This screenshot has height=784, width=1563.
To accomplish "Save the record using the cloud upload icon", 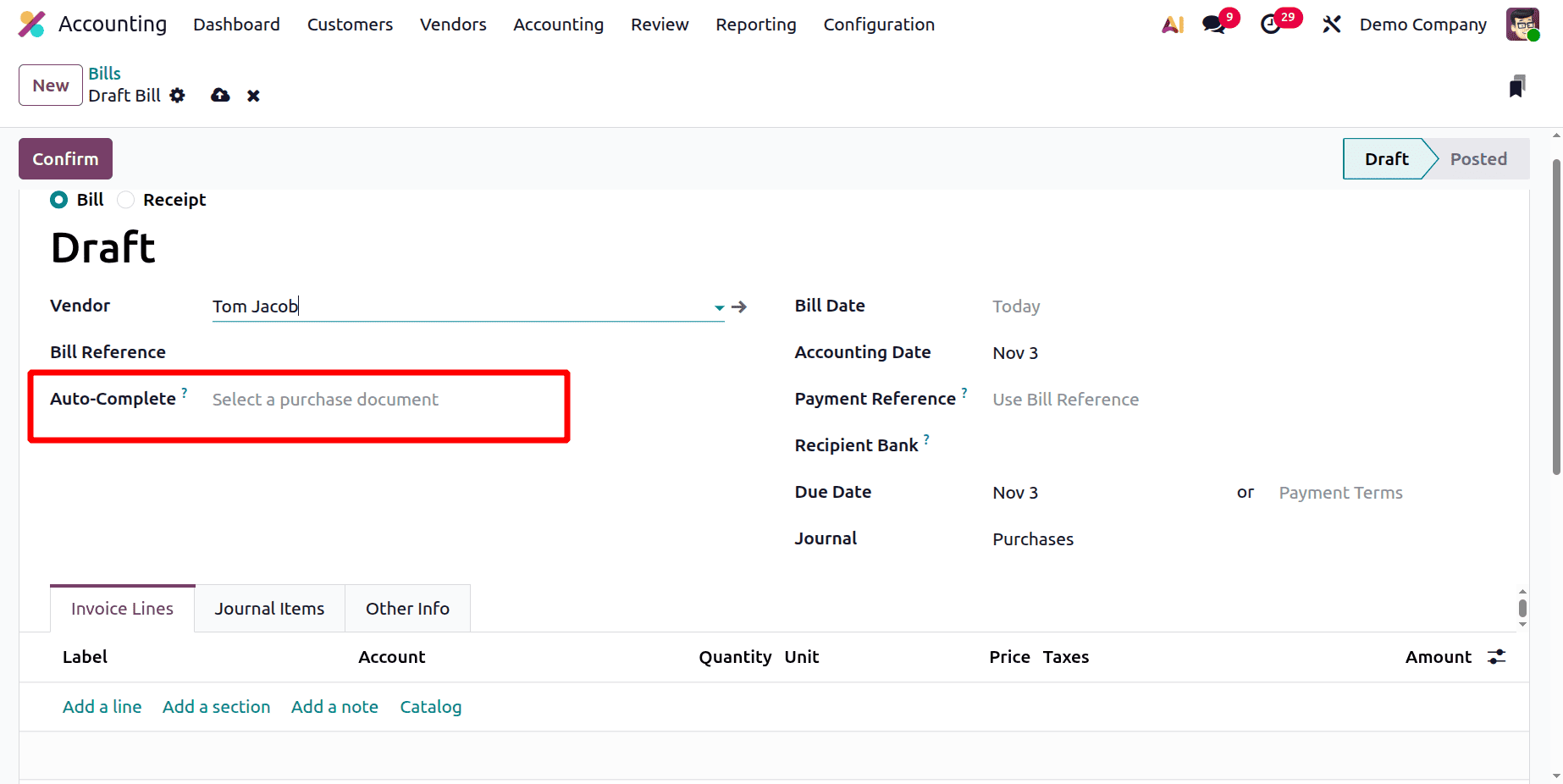I will [219, 95].
